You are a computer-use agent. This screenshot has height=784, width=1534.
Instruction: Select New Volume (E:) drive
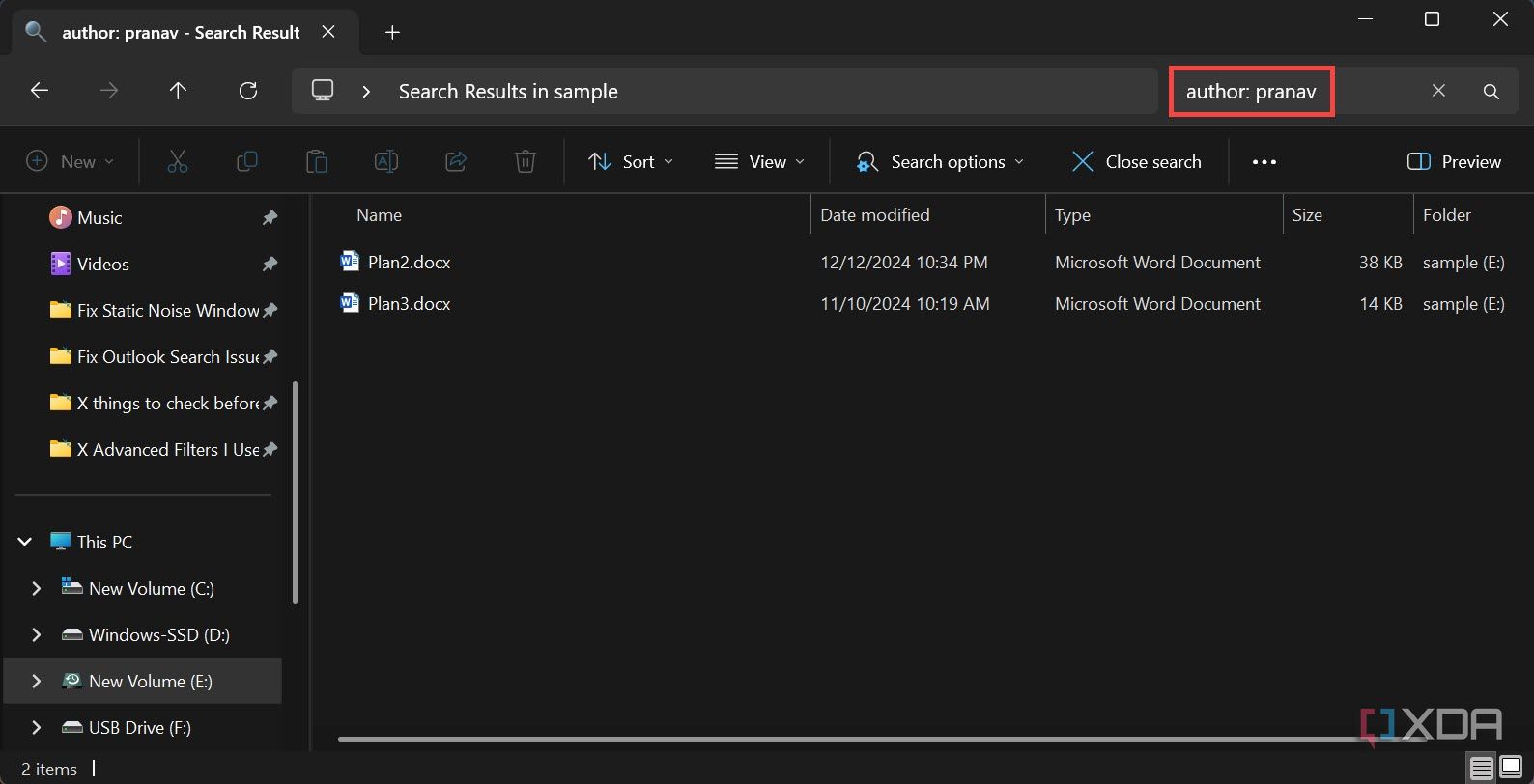[151, 682]
